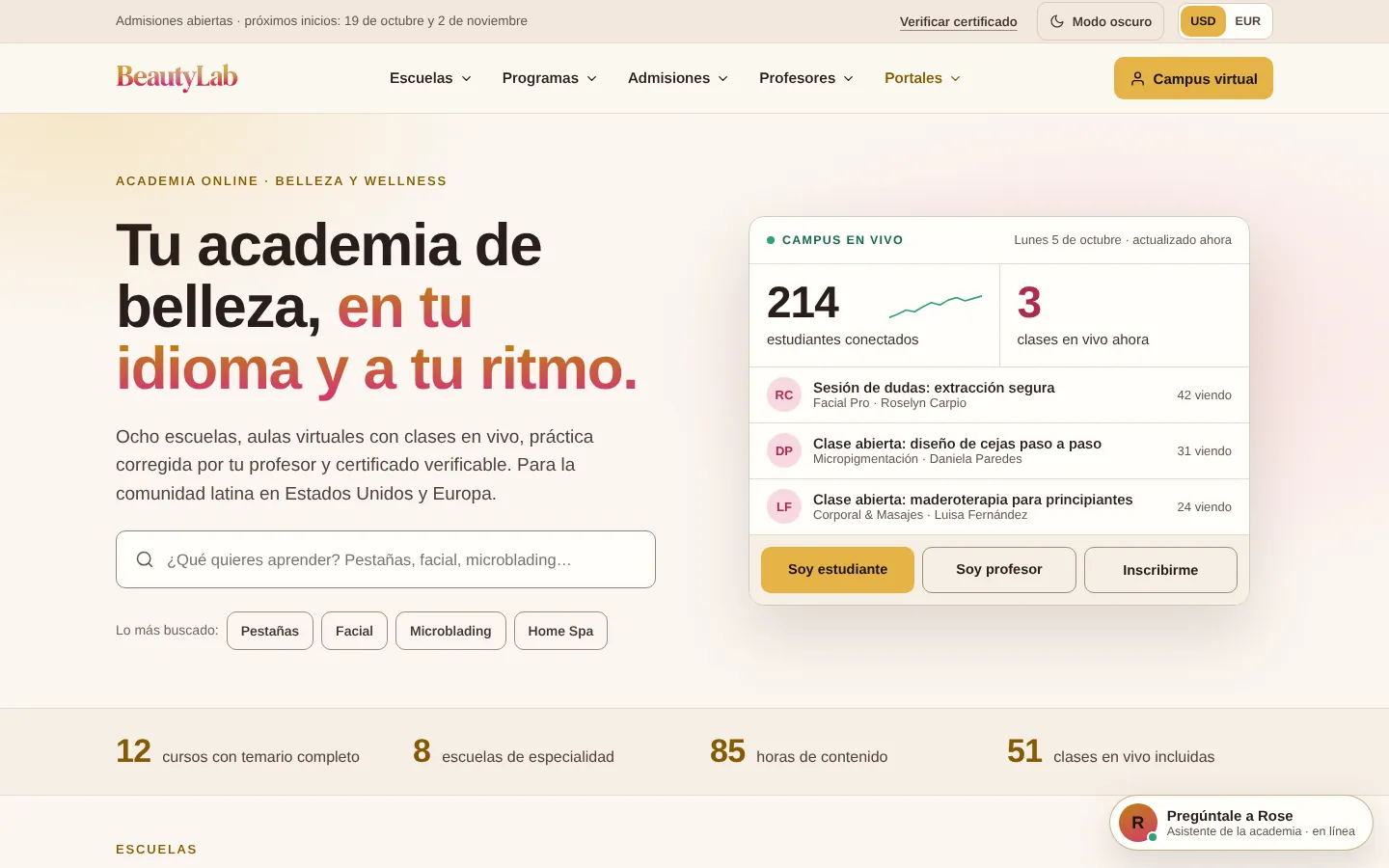Viewport: 1389px width, 868px height.
Task: Expand the Portales dropdown
Action: point(922,78)
